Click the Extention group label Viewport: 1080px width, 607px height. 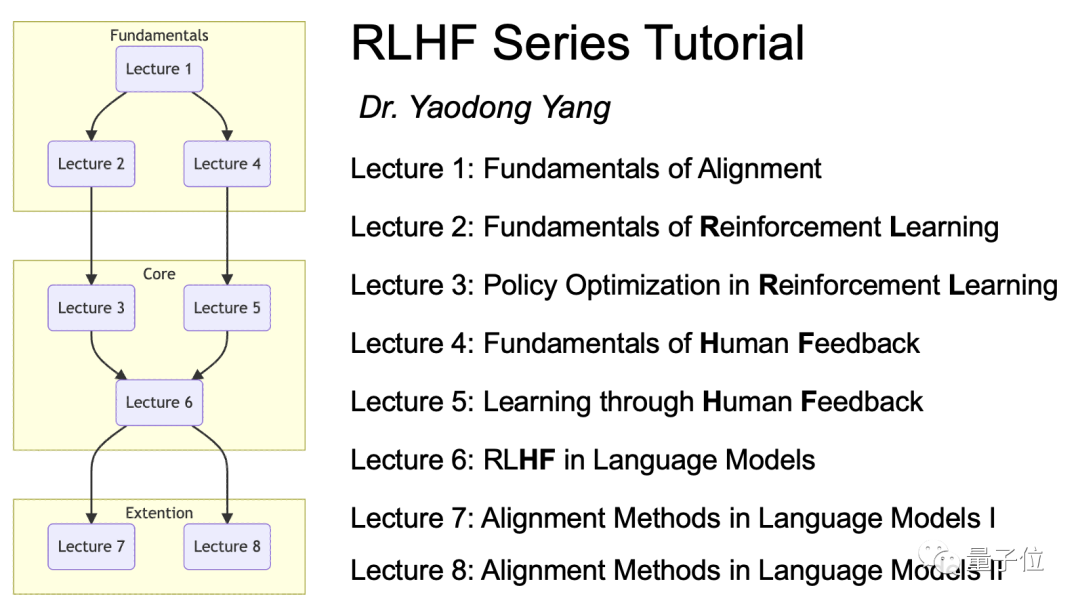point(159,513)
